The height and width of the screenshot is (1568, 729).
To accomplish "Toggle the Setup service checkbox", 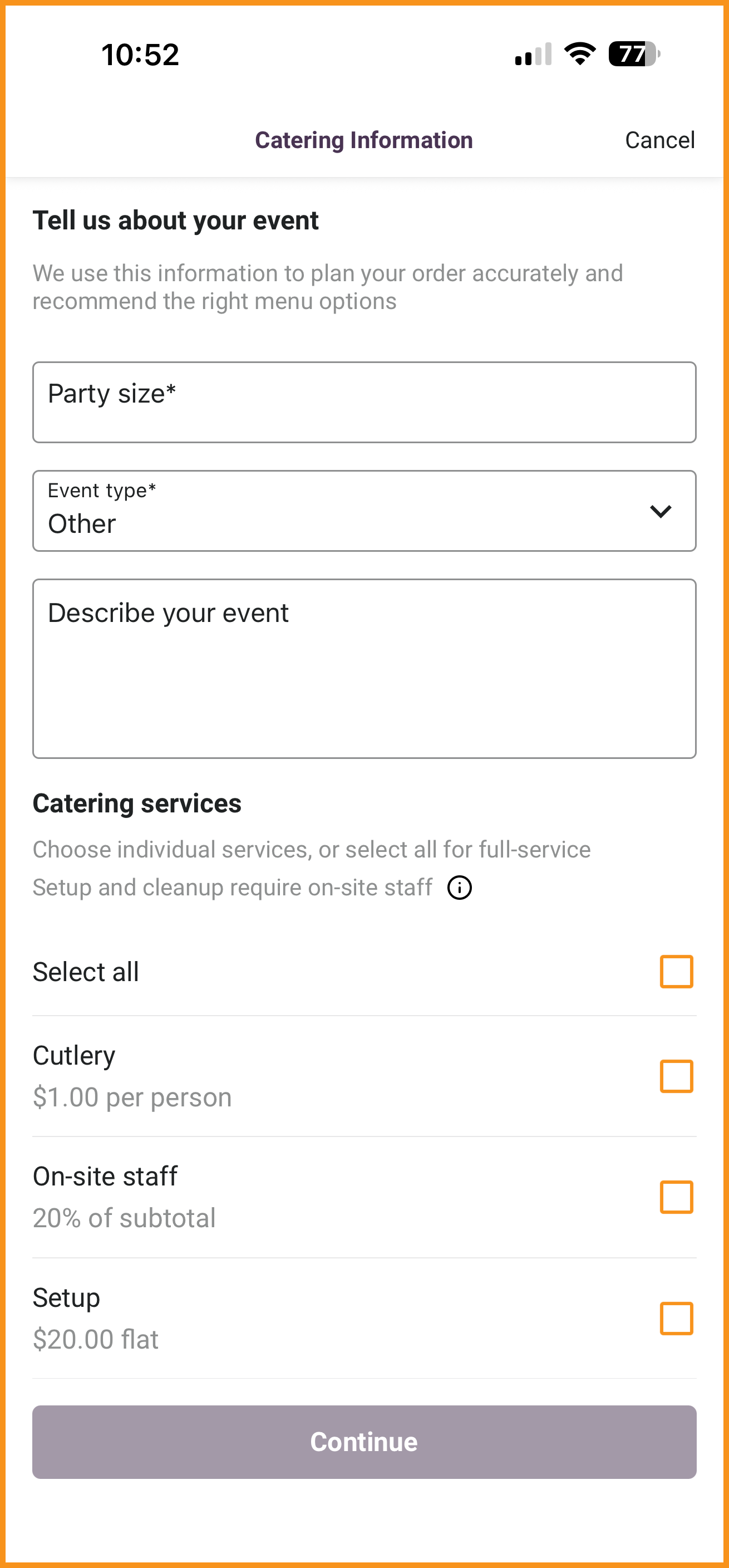I will 676,1319.
